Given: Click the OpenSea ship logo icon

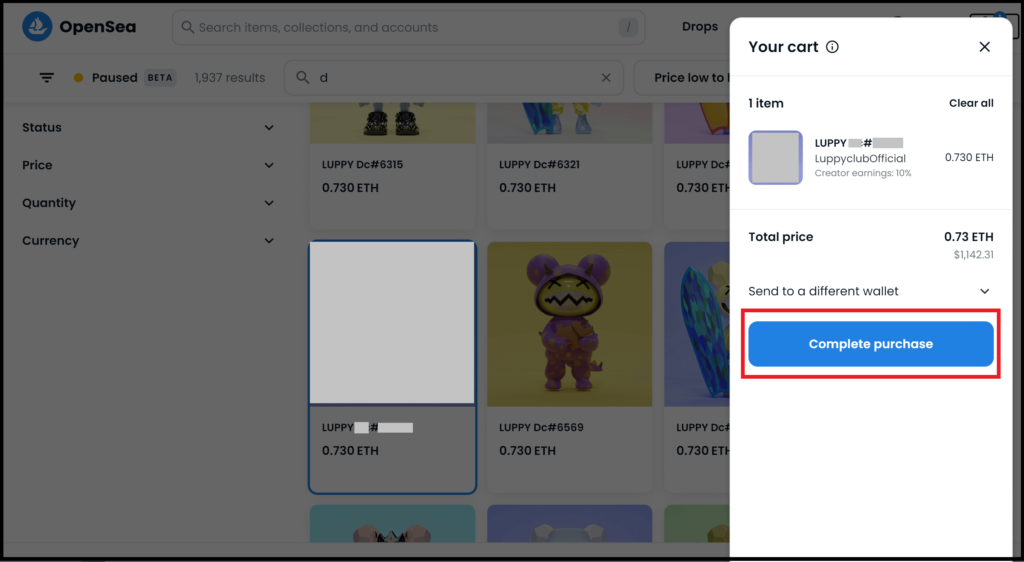Looking at the screenshot, I should point(37,27).
